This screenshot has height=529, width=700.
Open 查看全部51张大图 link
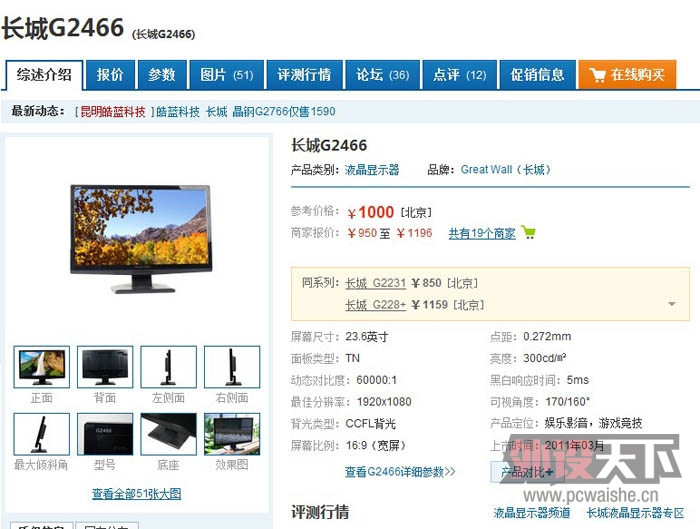coord(137,494)
